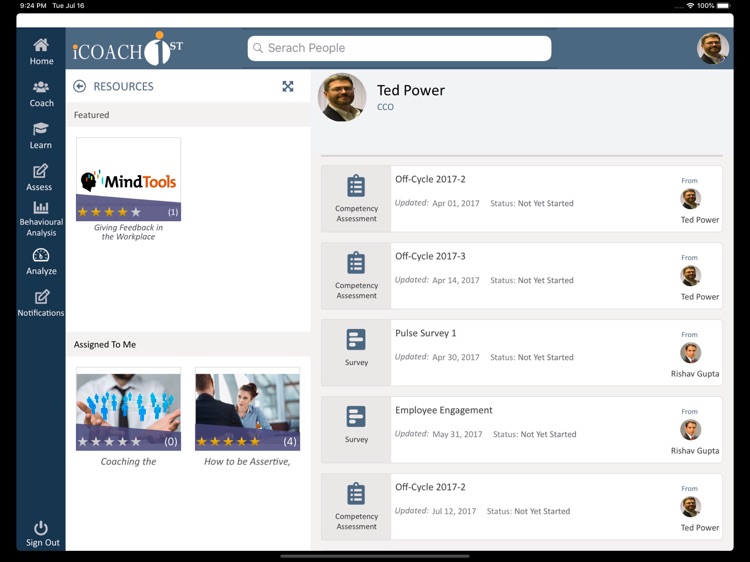Click Updated May 31, 2017 text
This screenshot has height=562, width=750.
point(438,434)
